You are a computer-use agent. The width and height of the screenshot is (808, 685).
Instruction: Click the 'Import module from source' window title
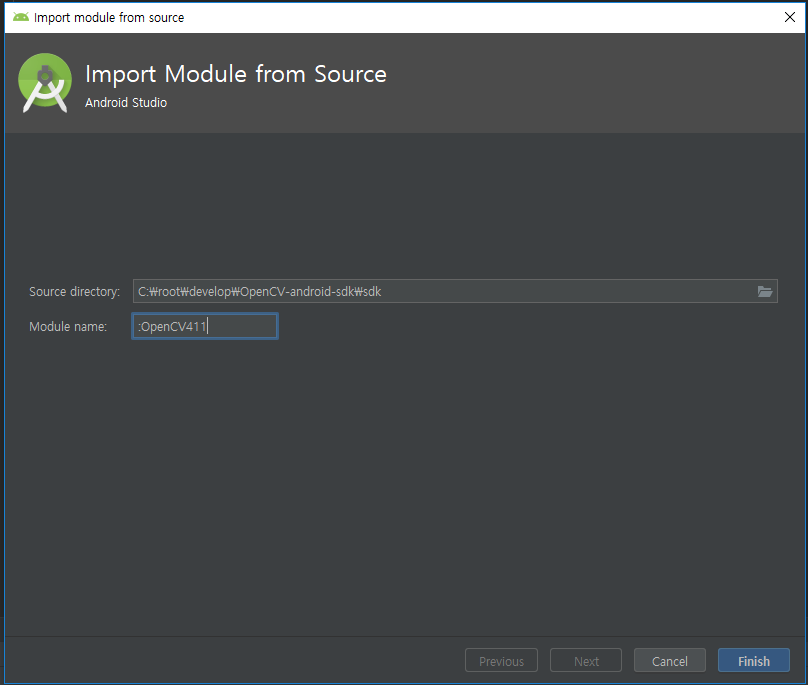click(x=109, y=18)
